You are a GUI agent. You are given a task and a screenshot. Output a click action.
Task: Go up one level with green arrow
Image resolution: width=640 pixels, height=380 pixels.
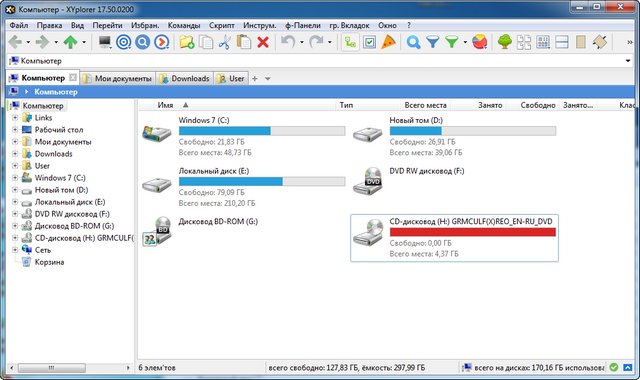(71, 42)
